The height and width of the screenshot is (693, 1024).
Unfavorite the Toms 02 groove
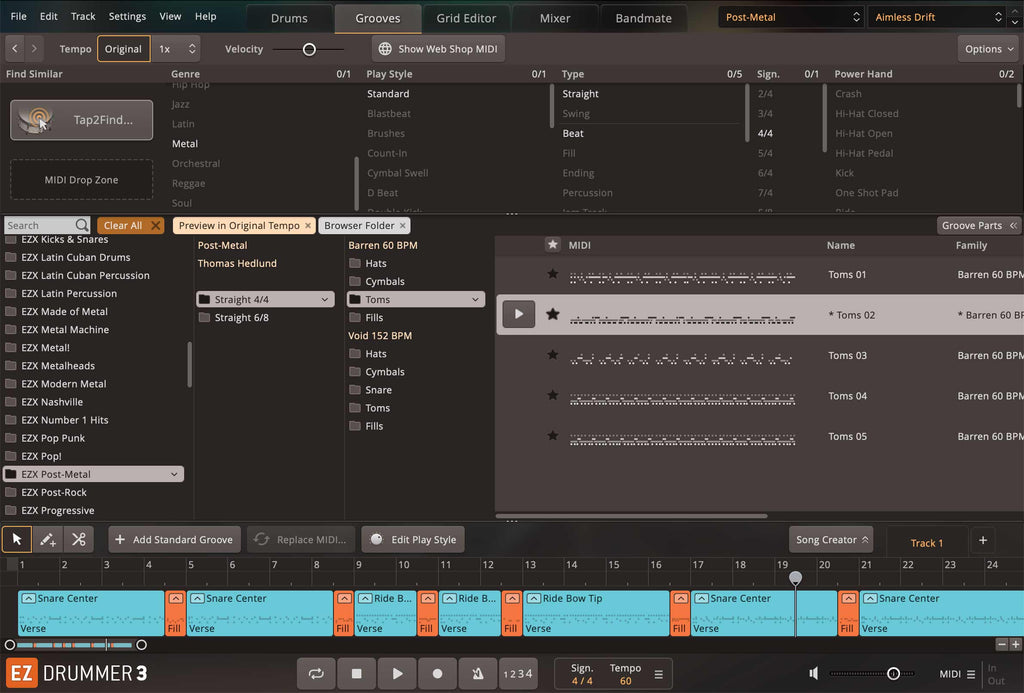pyautogui.click(x=552, y=314)
